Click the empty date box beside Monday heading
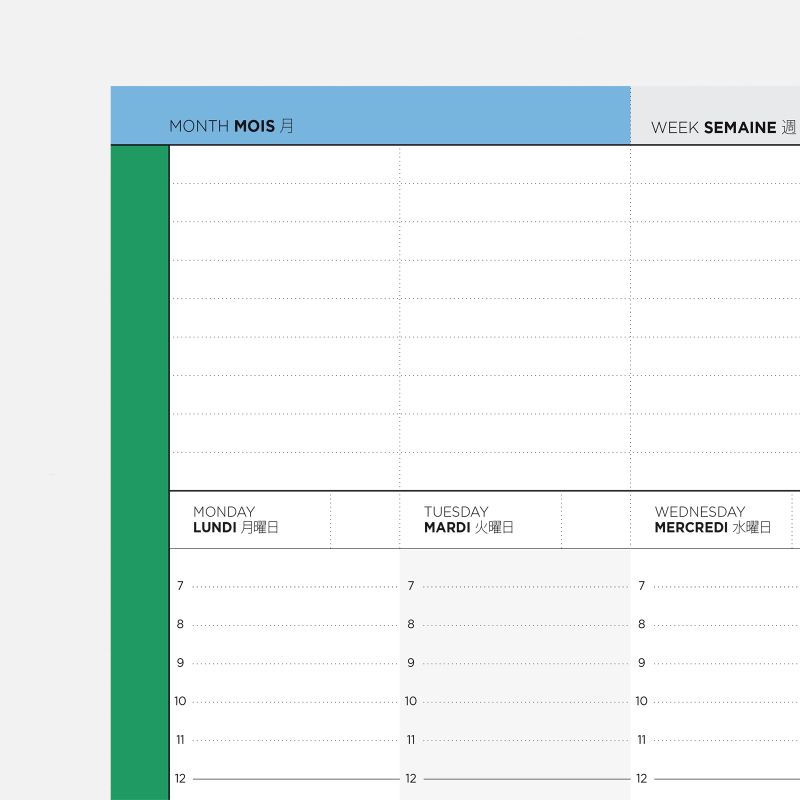The height and width of the screenshot is (800, 800). tap(364, 520)
